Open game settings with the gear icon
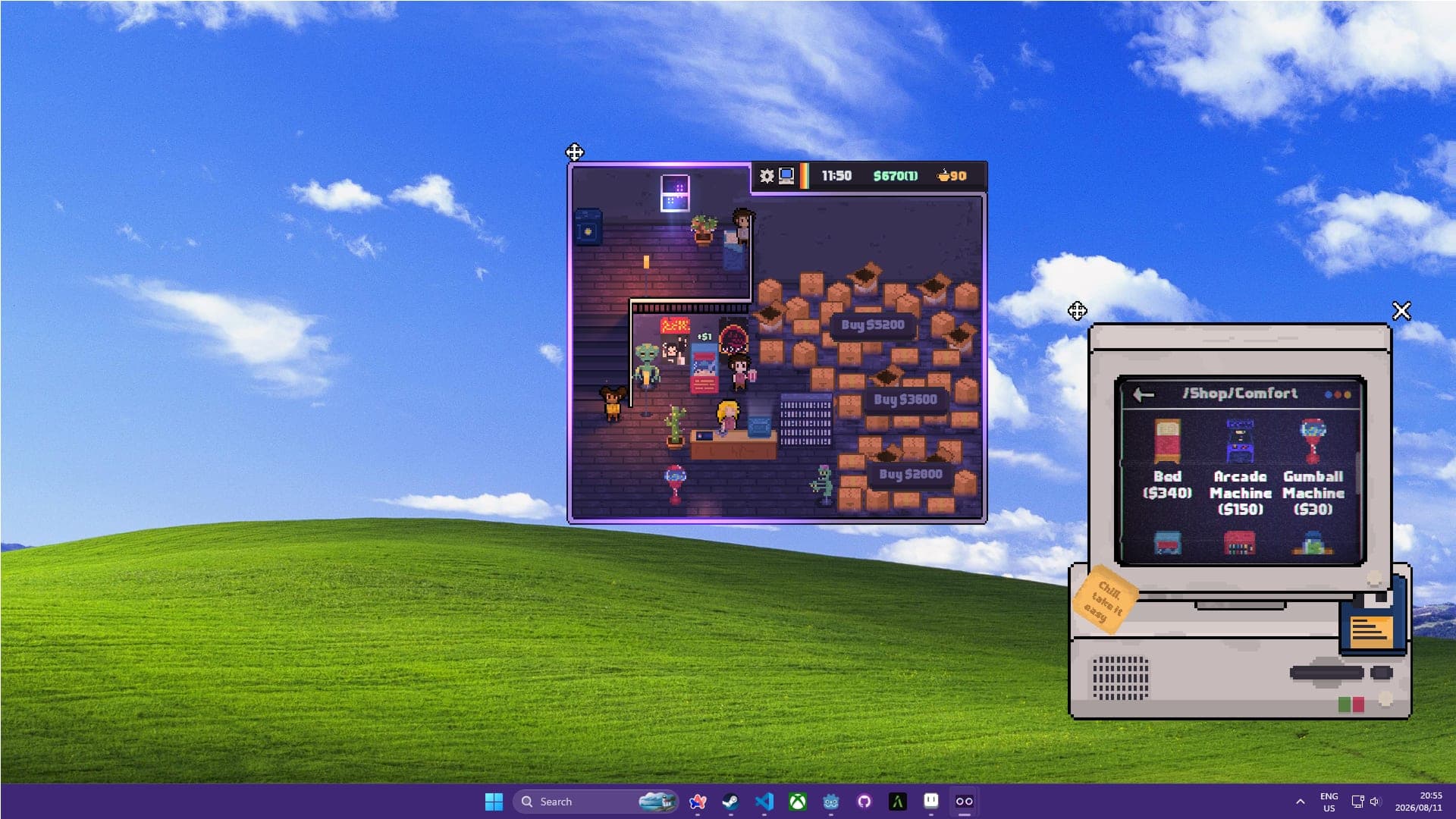1456x819 pixels. click(767, 176)
